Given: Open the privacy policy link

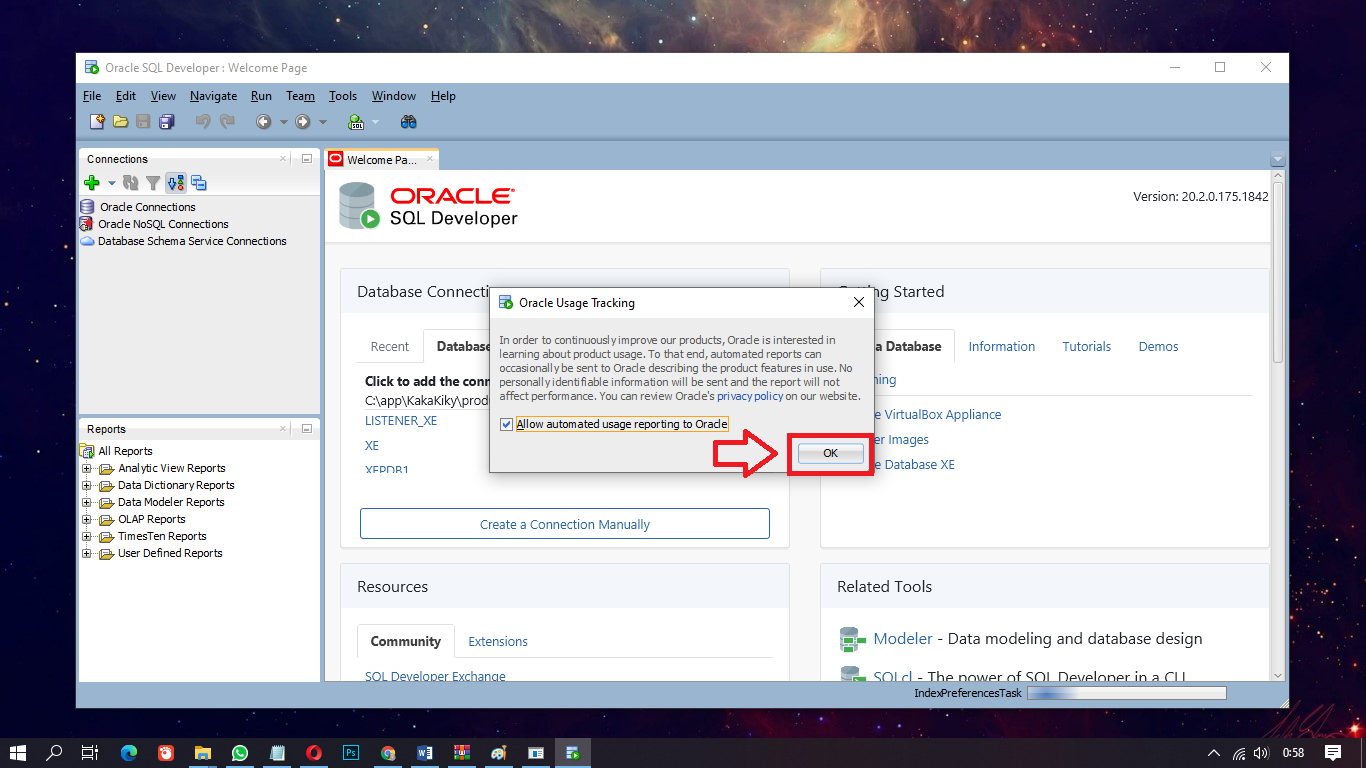Looking at the screenshot, I should click(750, 396).
